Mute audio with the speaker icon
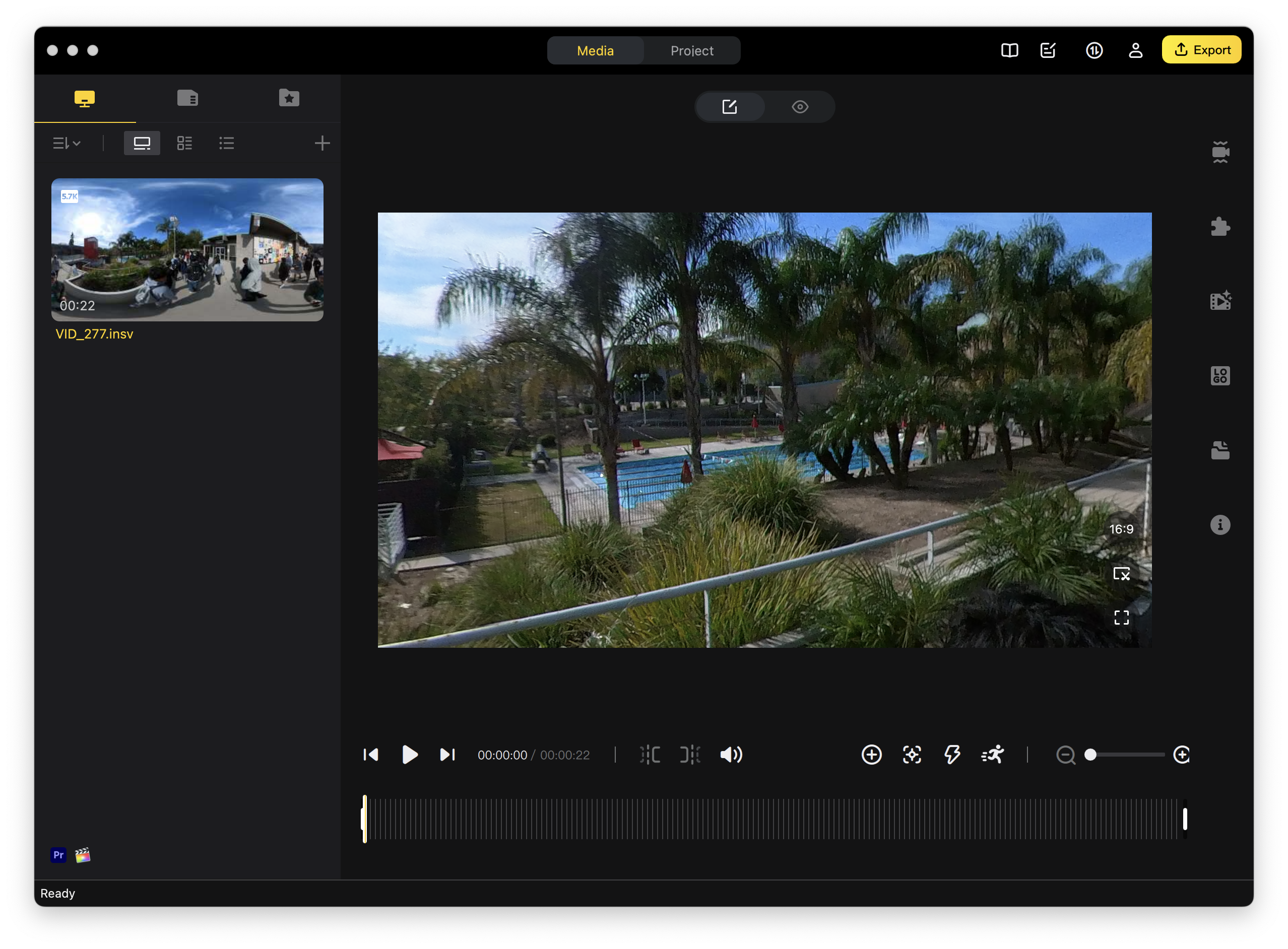 click(731, 754)
